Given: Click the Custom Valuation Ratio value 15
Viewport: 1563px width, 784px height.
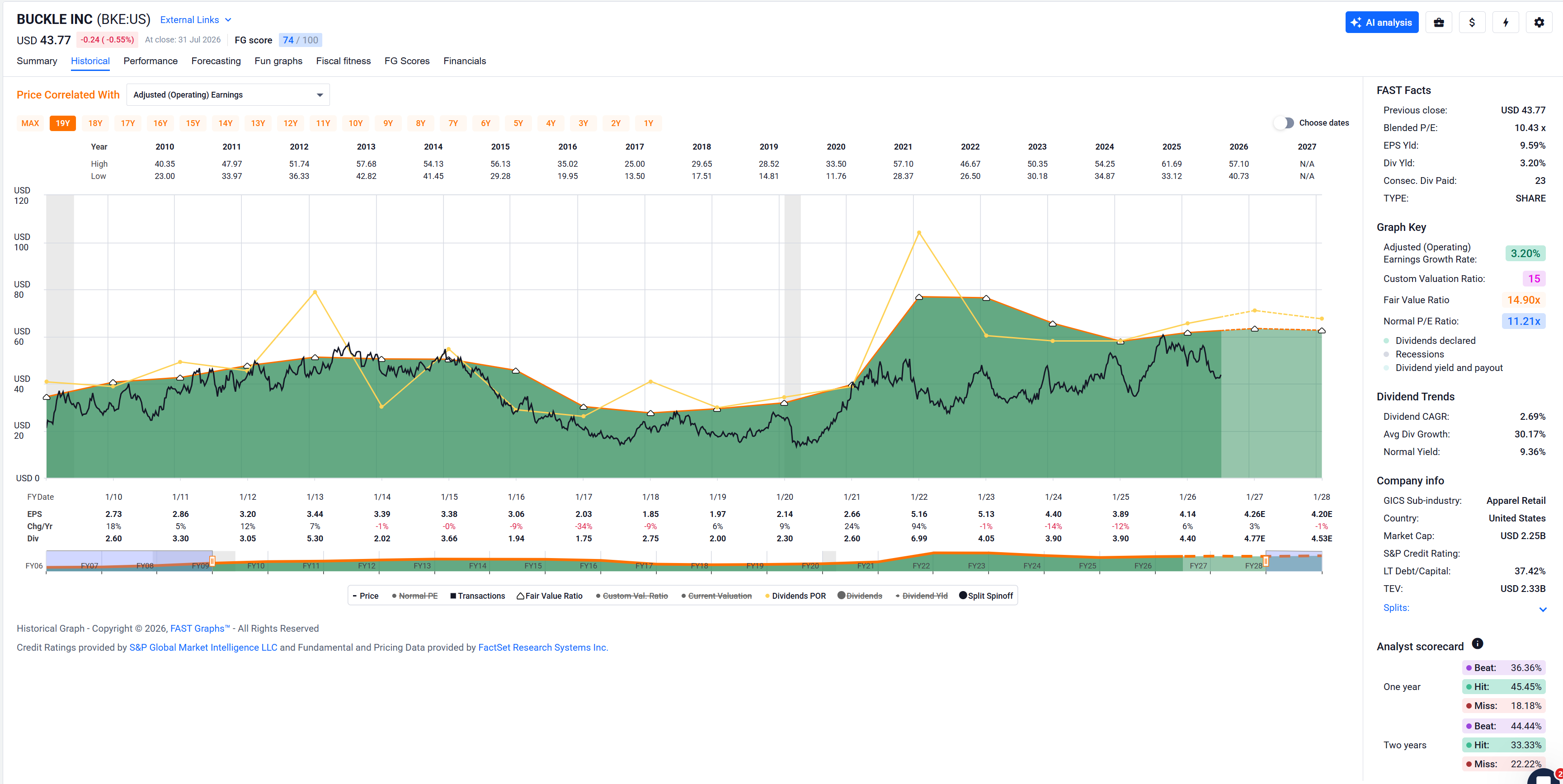Looking at the screenshot, I should (1534, 279).
